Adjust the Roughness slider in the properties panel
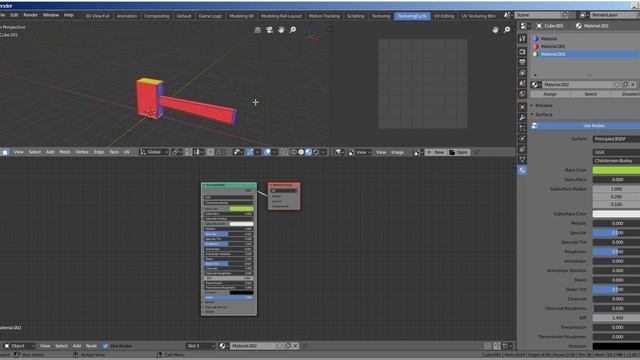Image resolution: width=640 pixels, height=360 pixels. tap(616, 252)
